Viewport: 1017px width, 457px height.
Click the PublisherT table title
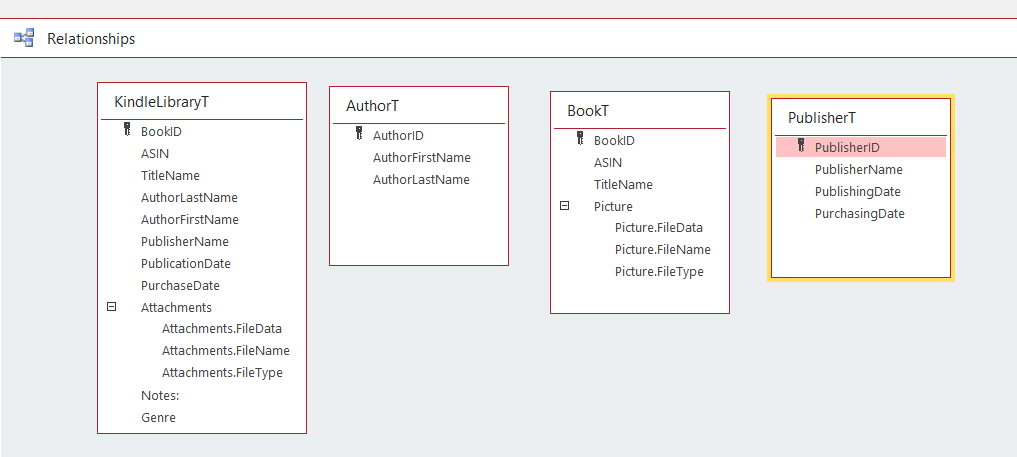click(x=821, y=118)
